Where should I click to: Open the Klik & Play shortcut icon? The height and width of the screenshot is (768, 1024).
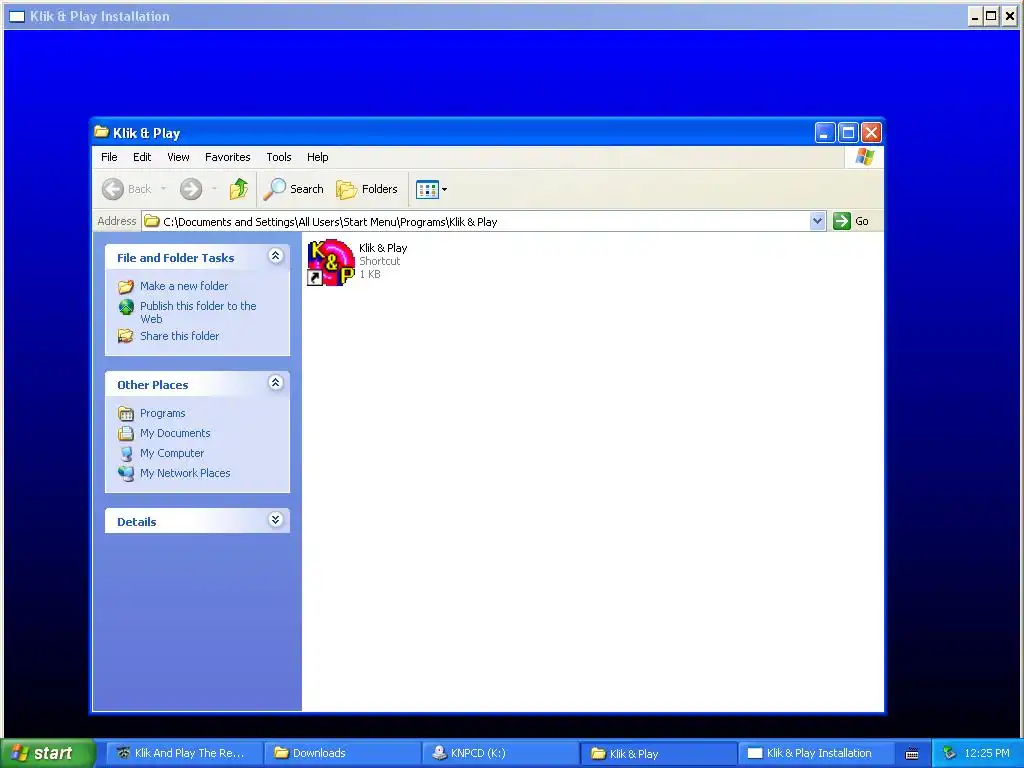(330, 262)
